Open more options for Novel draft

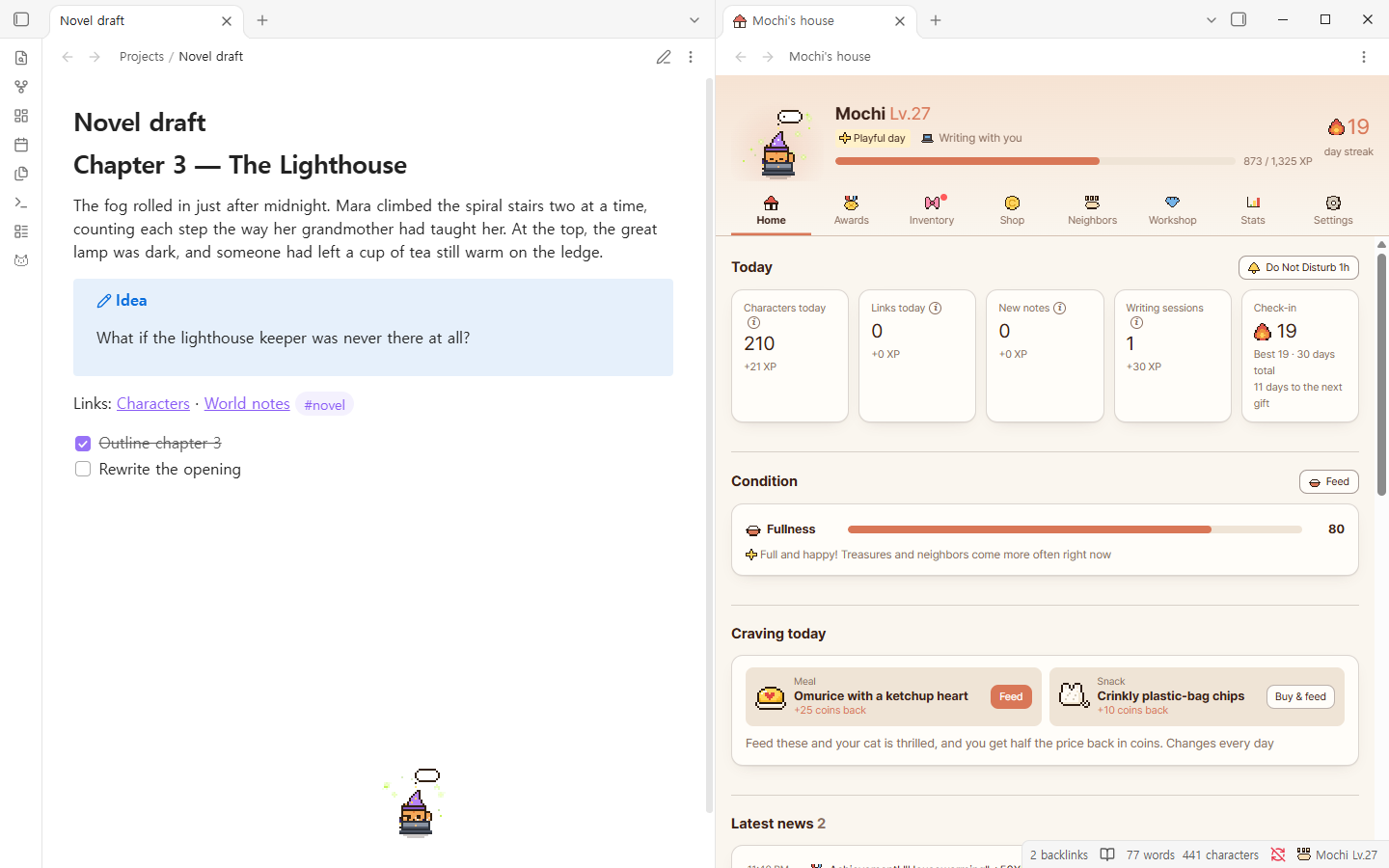point(691,57)
